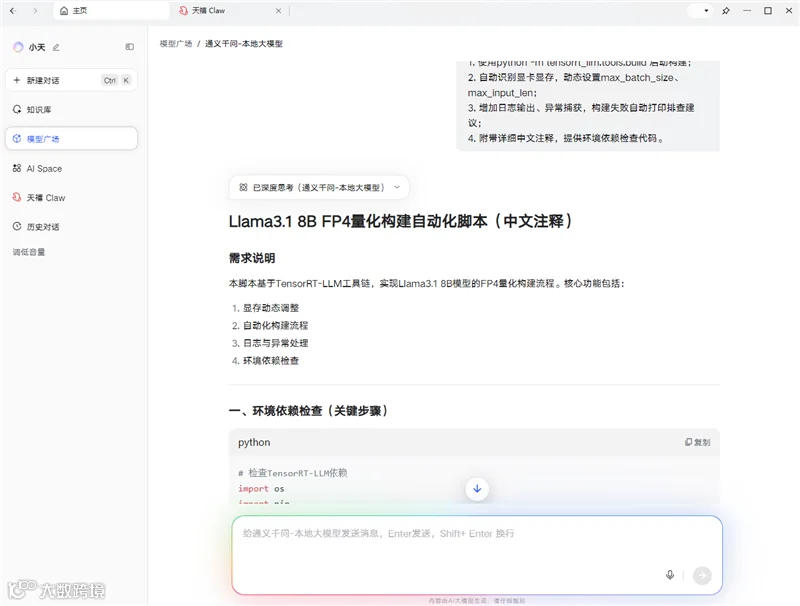Click list item 环境依赖检查

tap(270, 361)
